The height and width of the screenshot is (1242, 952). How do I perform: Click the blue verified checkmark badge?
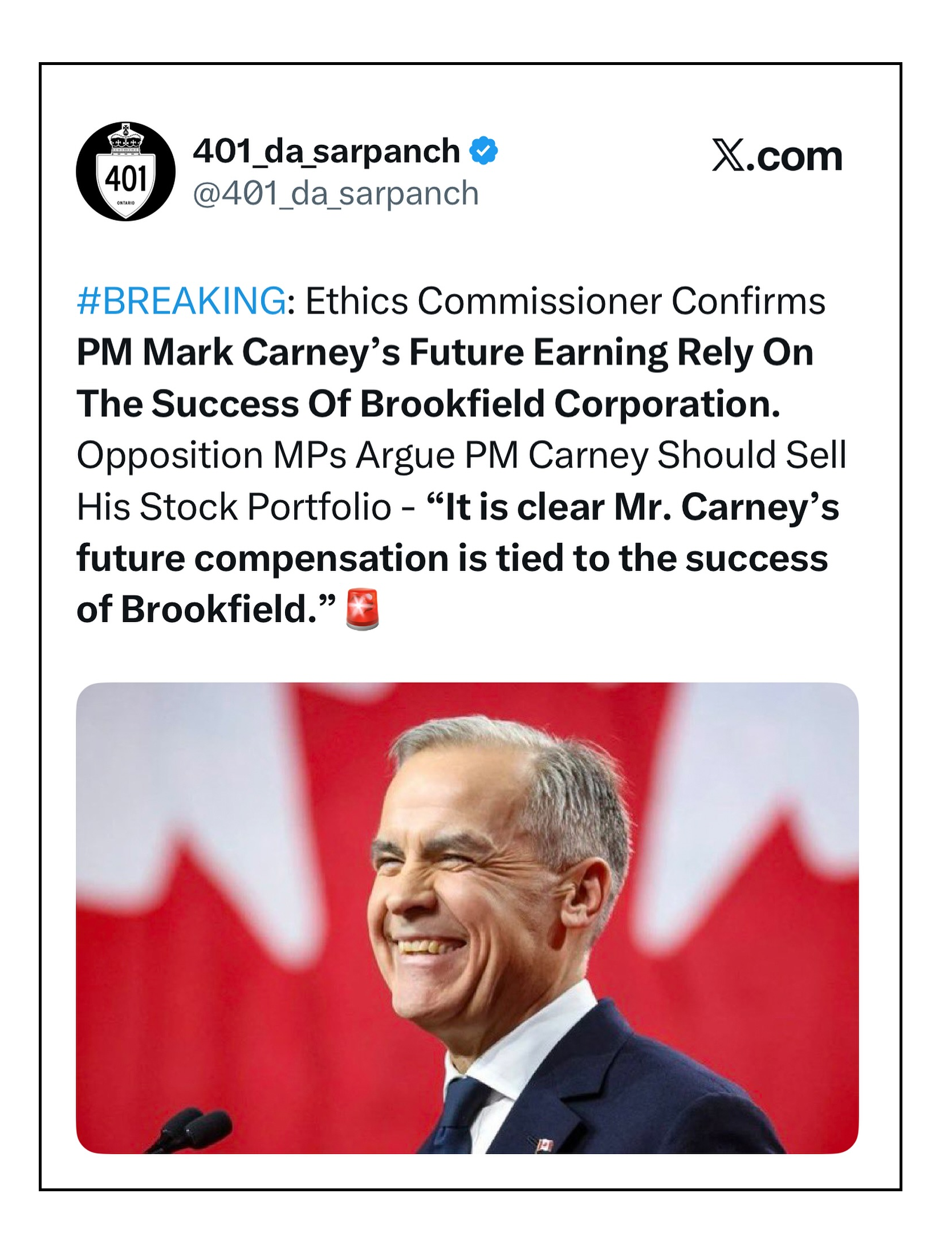click(x=483, y=151)
